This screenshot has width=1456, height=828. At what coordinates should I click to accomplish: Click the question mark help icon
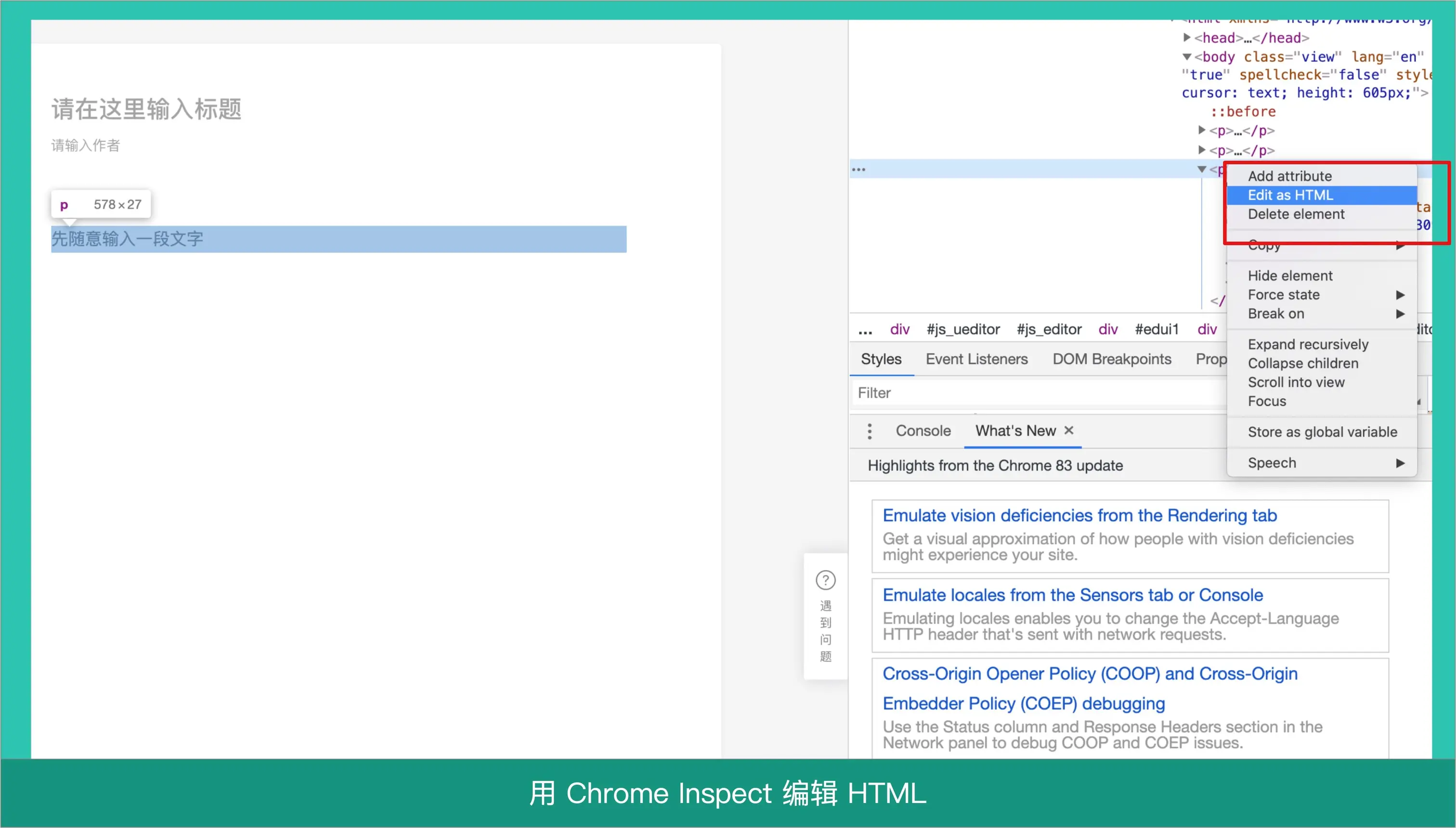(x=825, y=580)
